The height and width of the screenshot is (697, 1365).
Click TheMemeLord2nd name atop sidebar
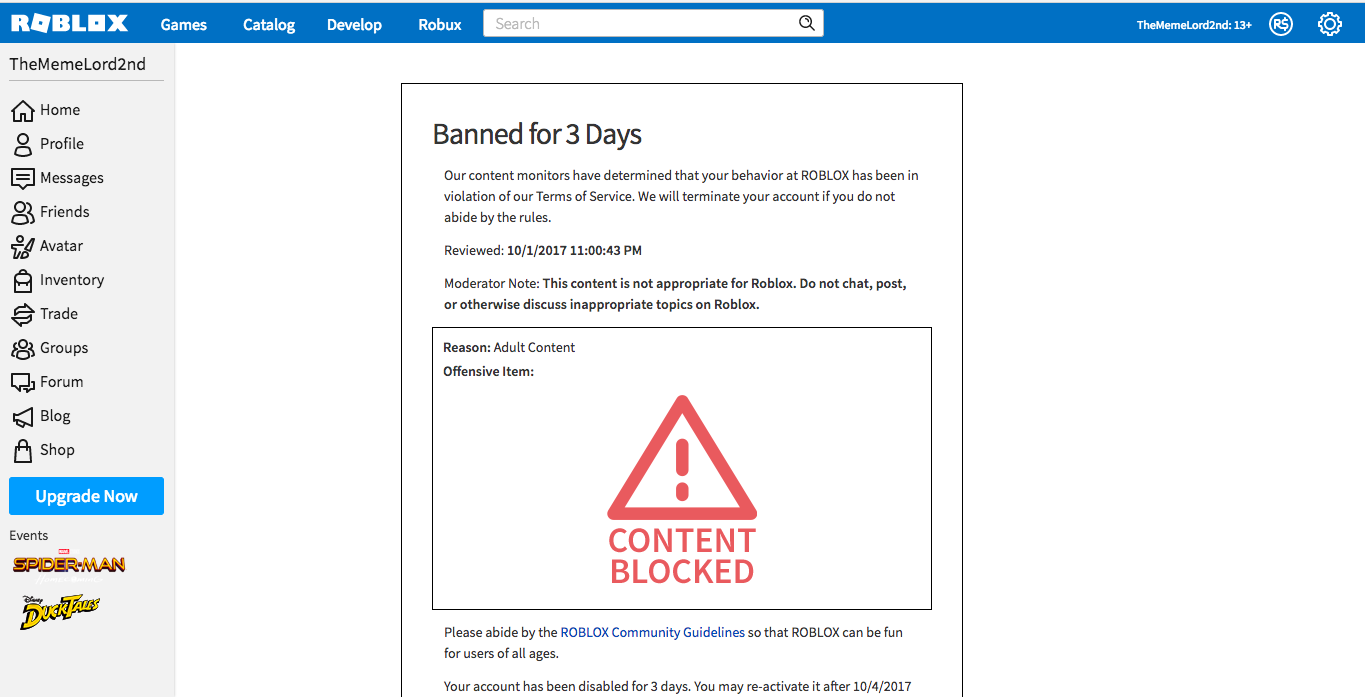tap(77, 64)
